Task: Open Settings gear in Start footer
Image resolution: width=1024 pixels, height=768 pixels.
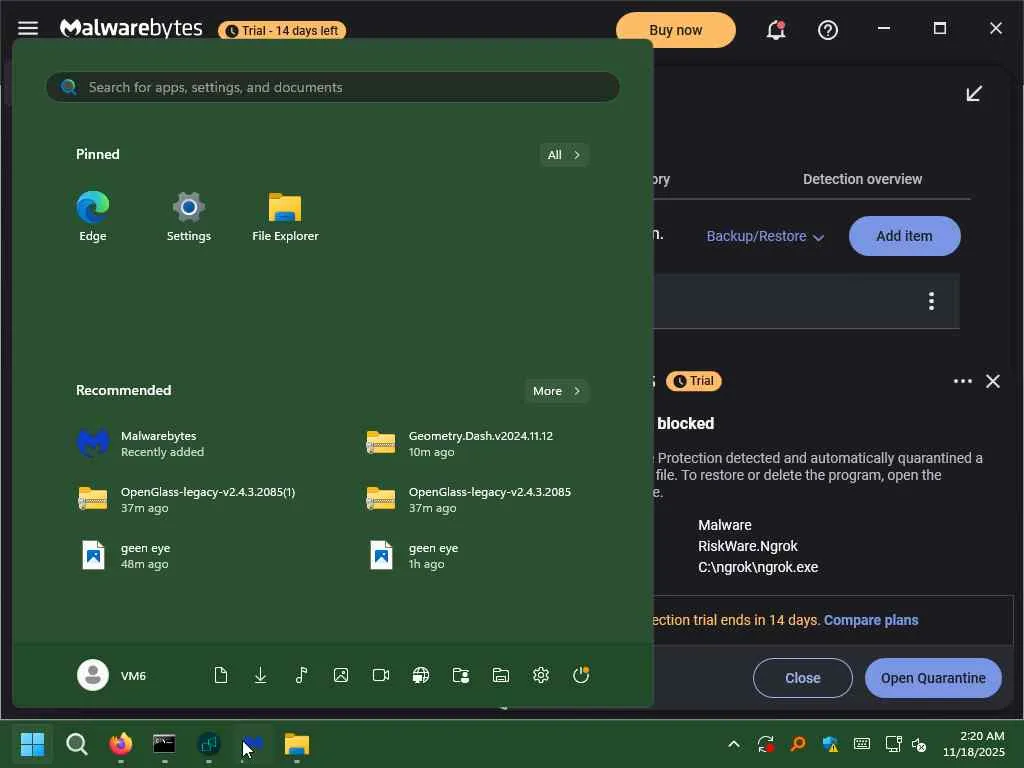Action: click(x=541, y=675)
